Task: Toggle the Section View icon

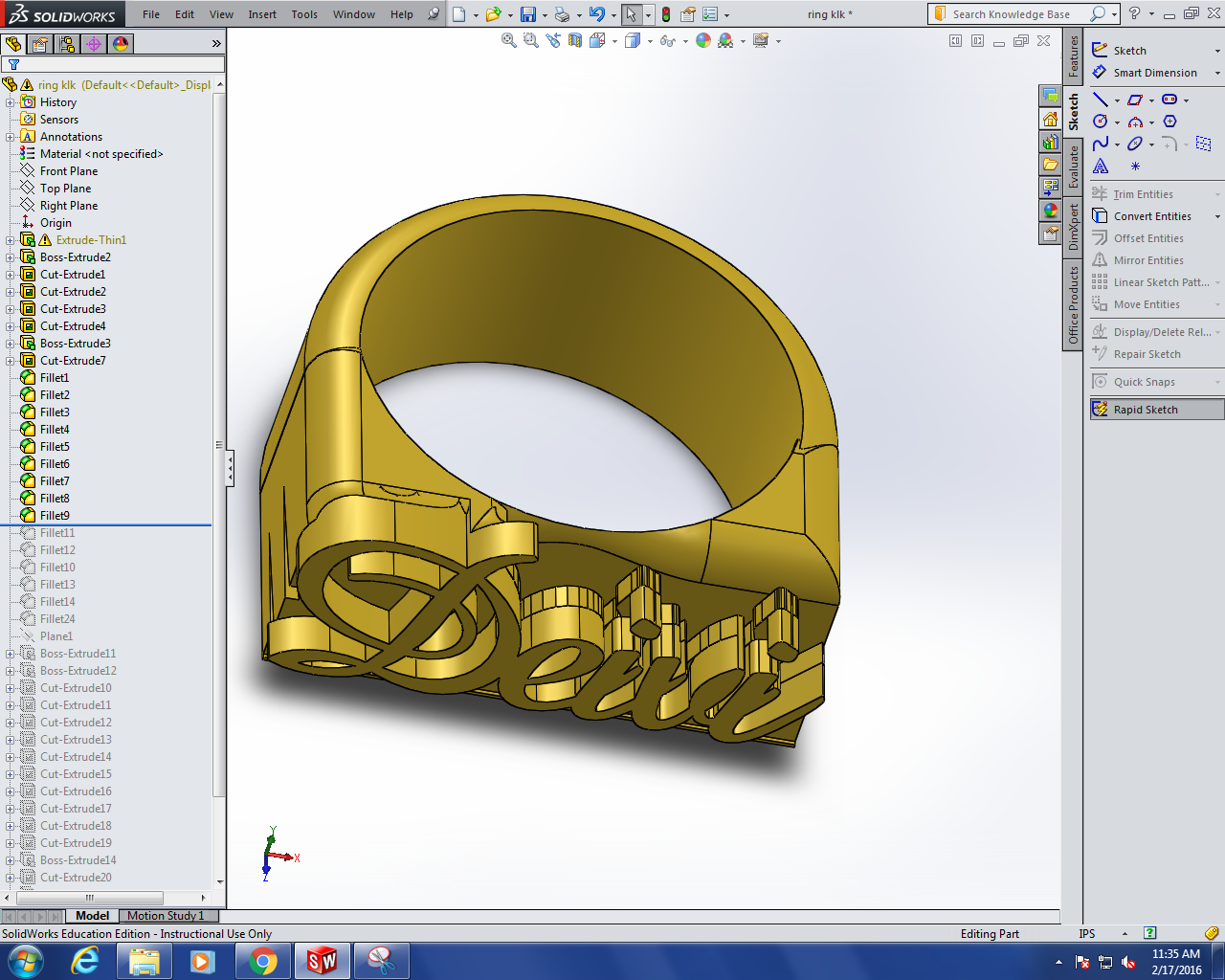Action: coord(575,40)
